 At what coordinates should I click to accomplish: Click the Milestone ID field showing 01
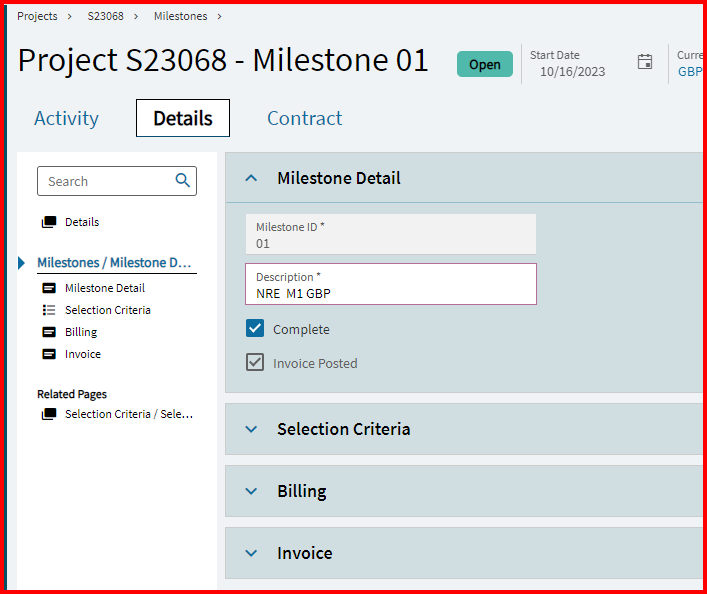pyautogui.click(x=391, y=234)
